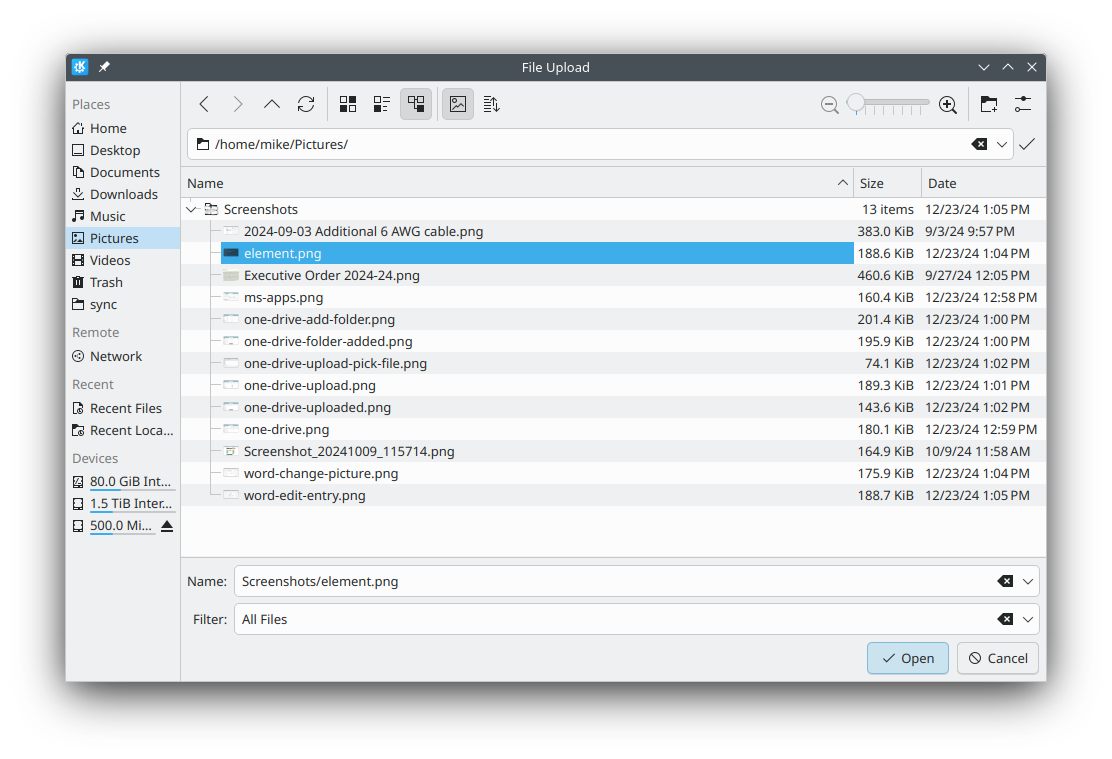
Task: Expand the Name field dropdown
Action: tap(1028, 581)
